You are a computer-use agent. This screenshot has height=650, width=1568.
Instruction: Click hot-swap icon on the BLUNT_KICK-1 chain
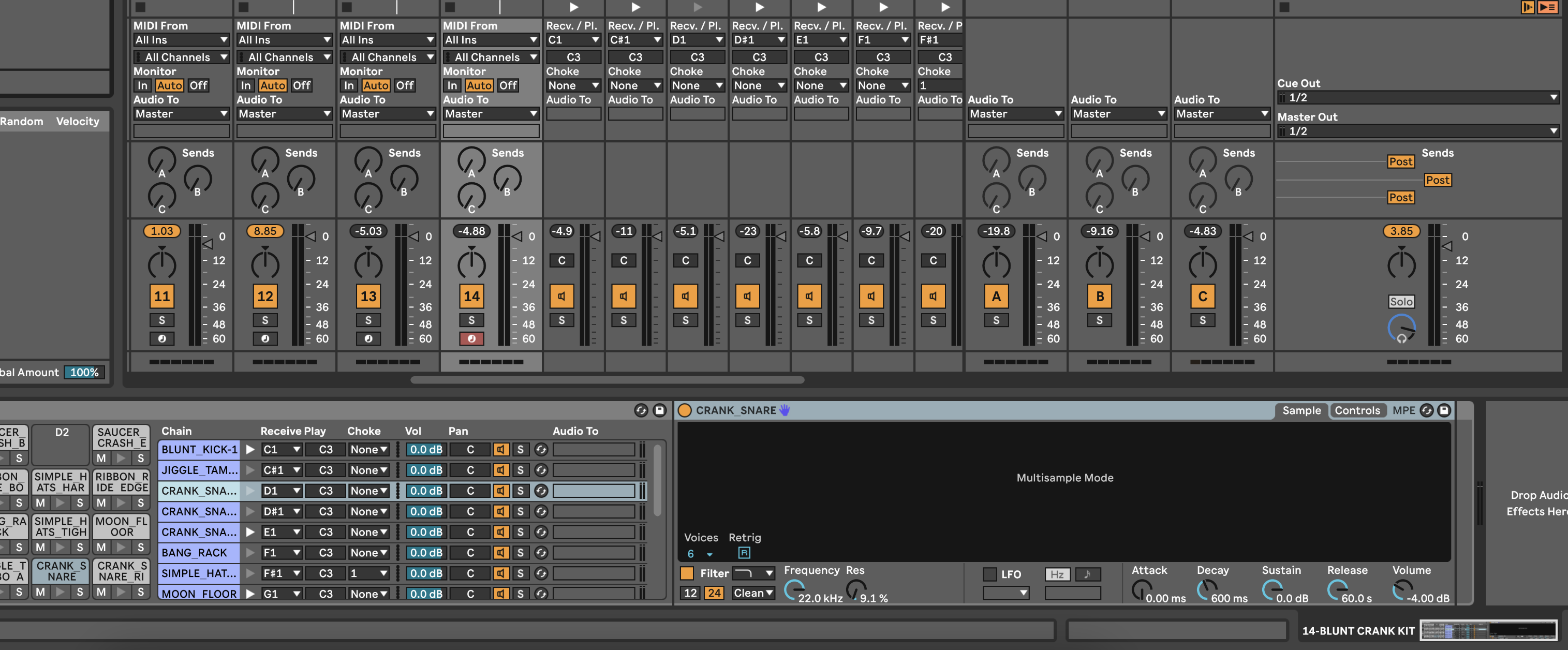(541, 450)
